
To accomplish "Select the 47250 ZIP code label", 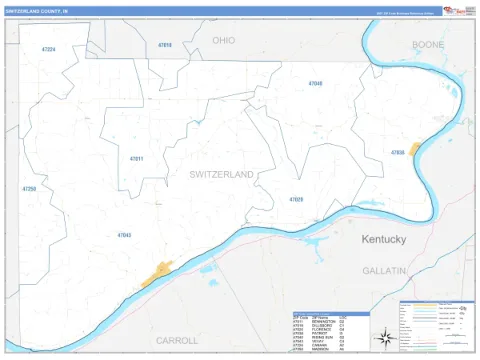I will (29, 189).
